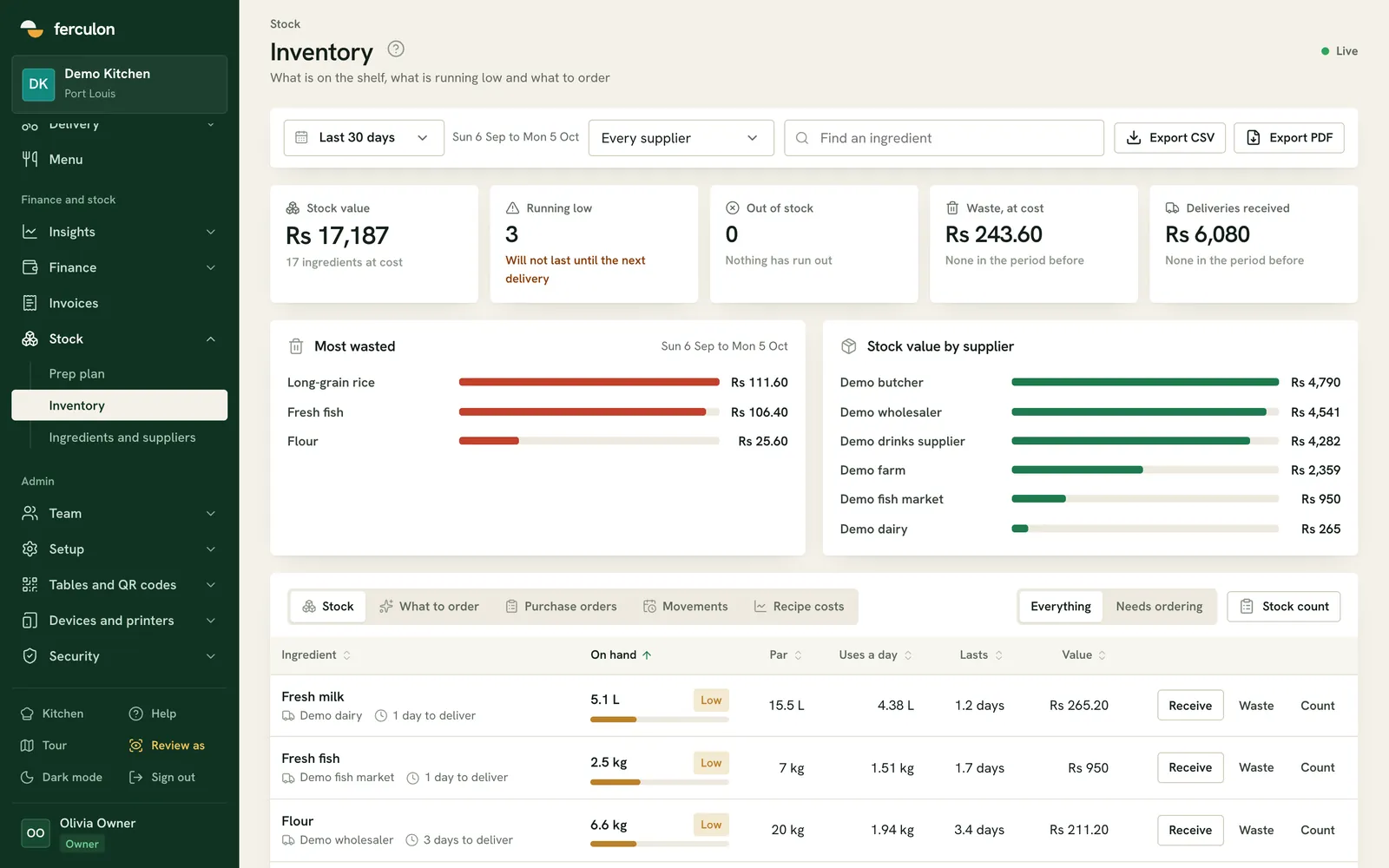Viewport: 1389px width, 868px height.
Task: Click the Stock boxes icon in sidebar
Action: click(x=30, y=339)
